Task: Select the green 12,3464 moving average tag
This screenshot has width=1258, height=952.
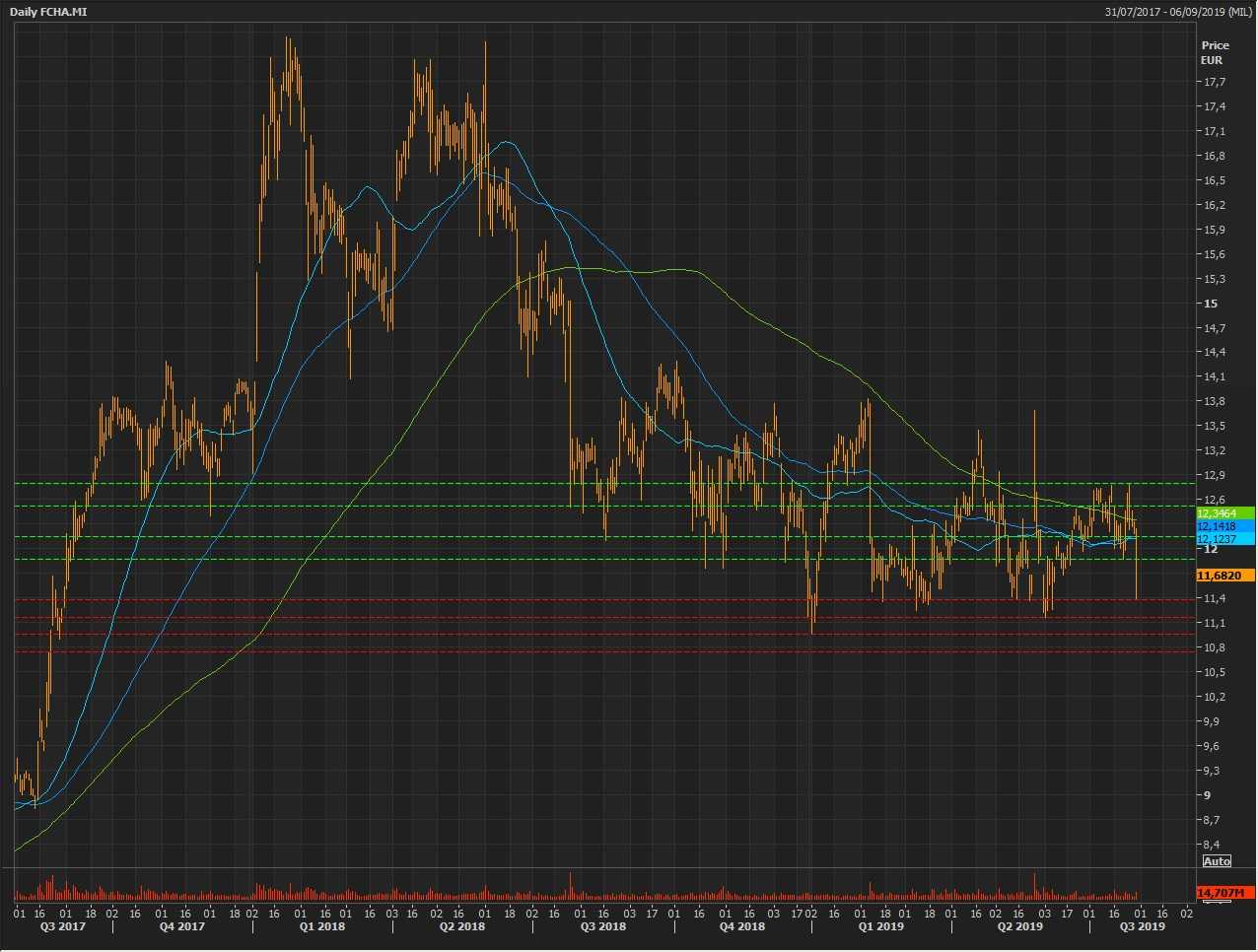Action: coord(1224,513)
